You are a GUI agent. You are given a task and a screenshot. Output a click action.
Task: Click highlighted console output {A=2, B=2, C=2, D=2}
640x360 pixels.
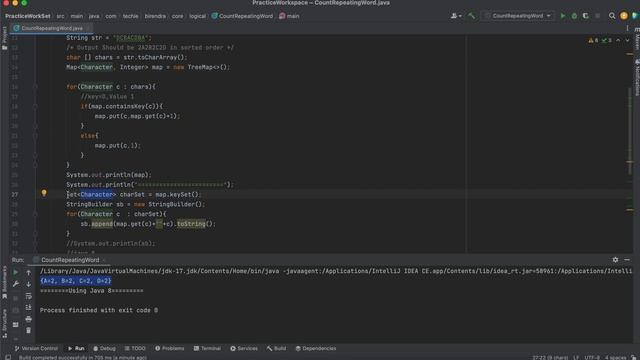pos(76,281)
